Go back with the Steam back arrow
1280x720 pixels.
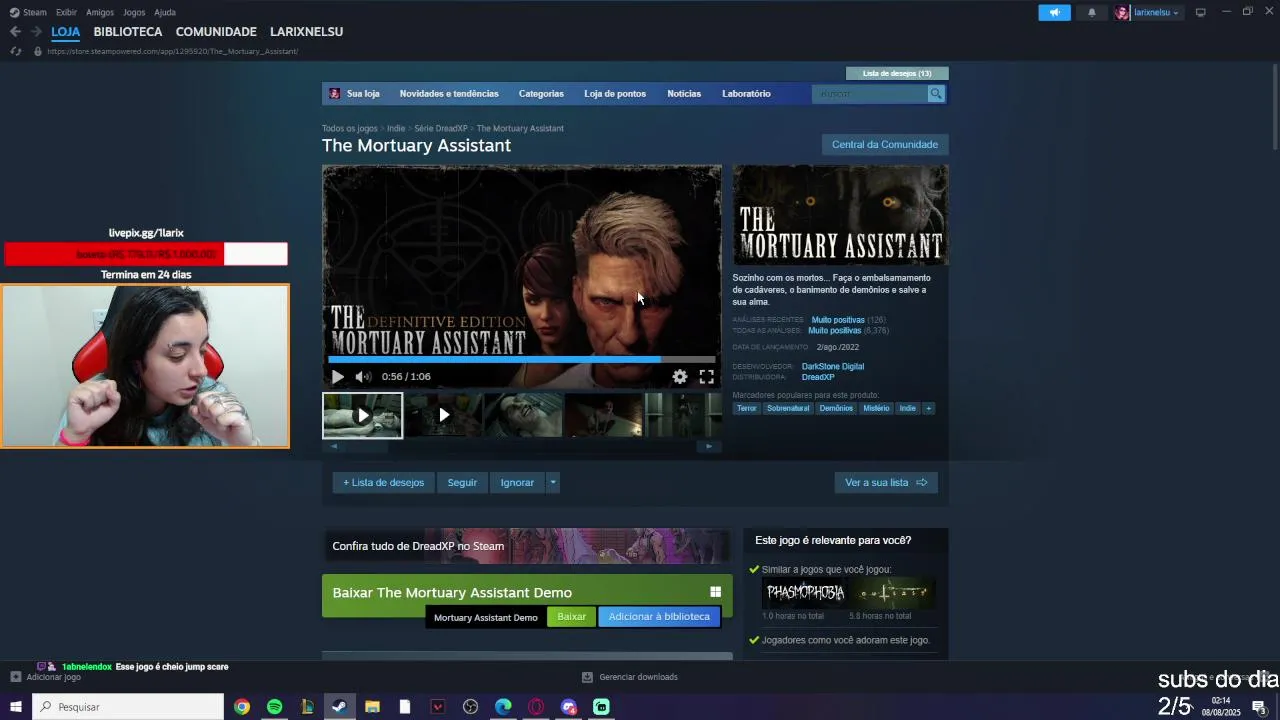tap(15, 32)
